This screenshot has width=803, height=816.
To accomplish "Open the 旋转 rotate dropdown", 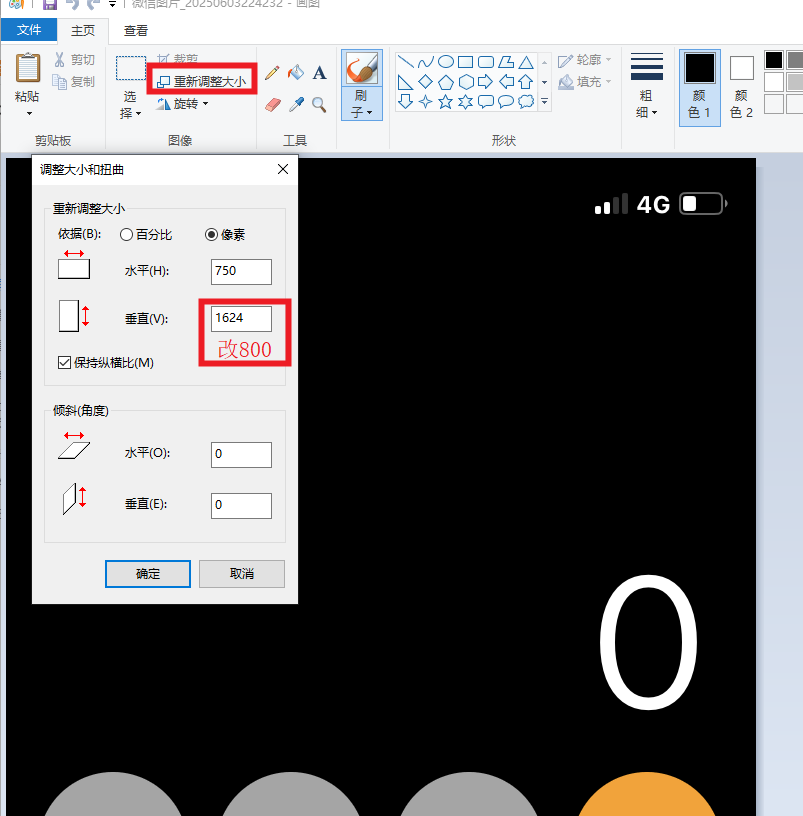I will [206, 104].
